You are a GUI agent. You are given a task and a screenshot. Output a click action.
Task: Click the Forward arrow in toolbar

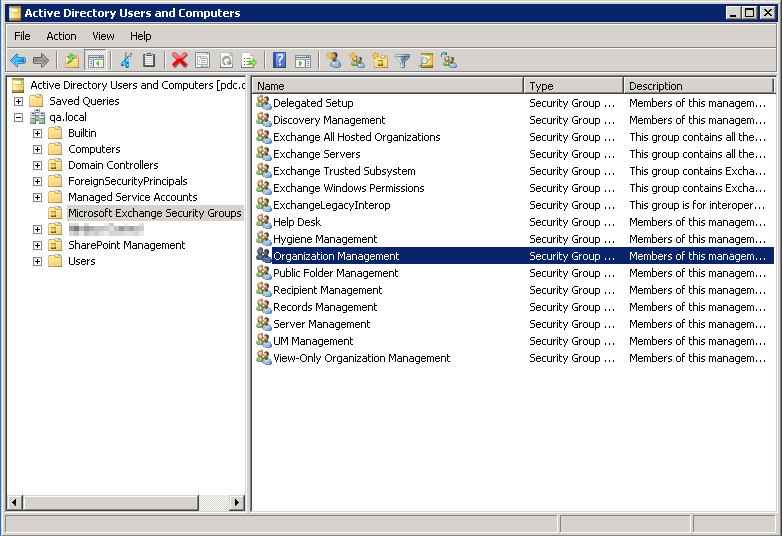41,61
